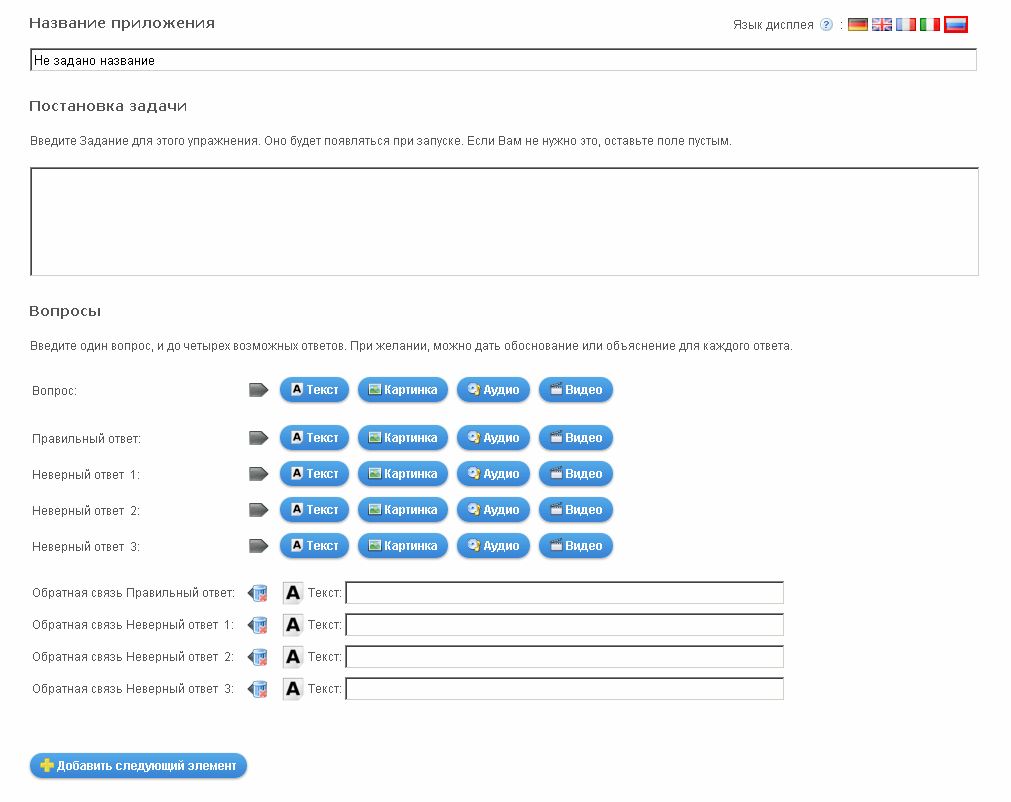Set Текст for Неверный ответ 3
The image size is (1011, 802).
pos(315,546)
